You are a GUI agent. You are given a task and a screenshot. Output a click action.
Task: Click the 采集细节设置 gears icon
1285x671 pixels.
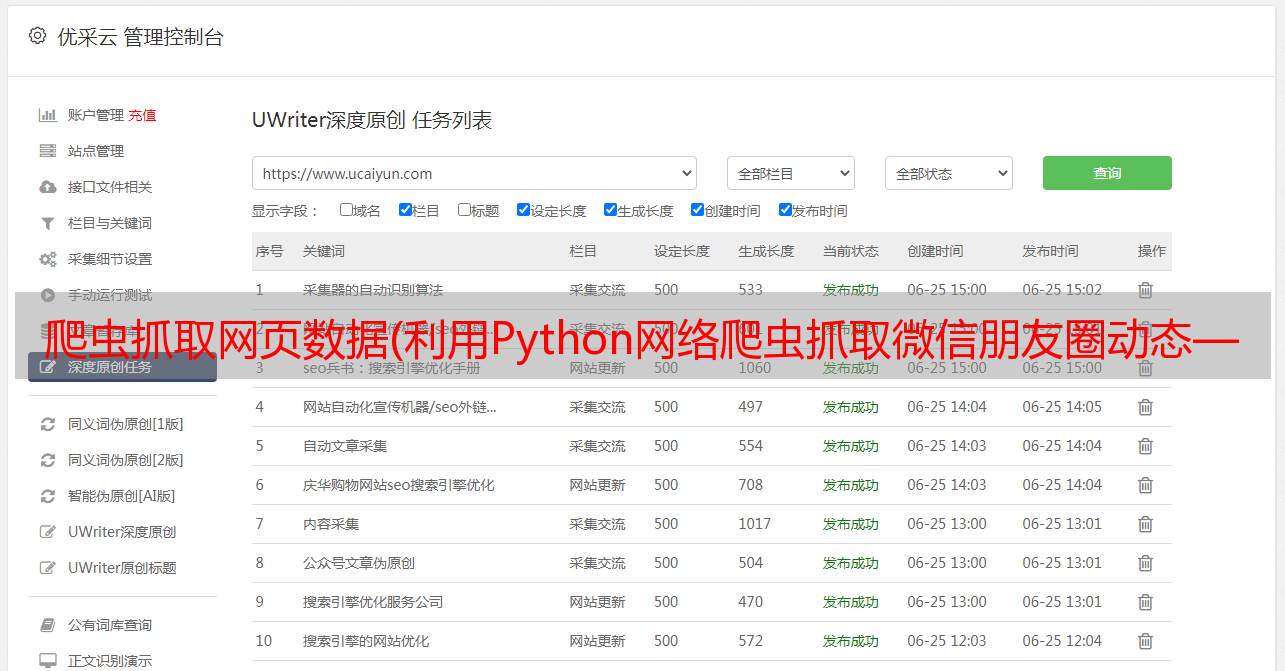coord(47,259)
